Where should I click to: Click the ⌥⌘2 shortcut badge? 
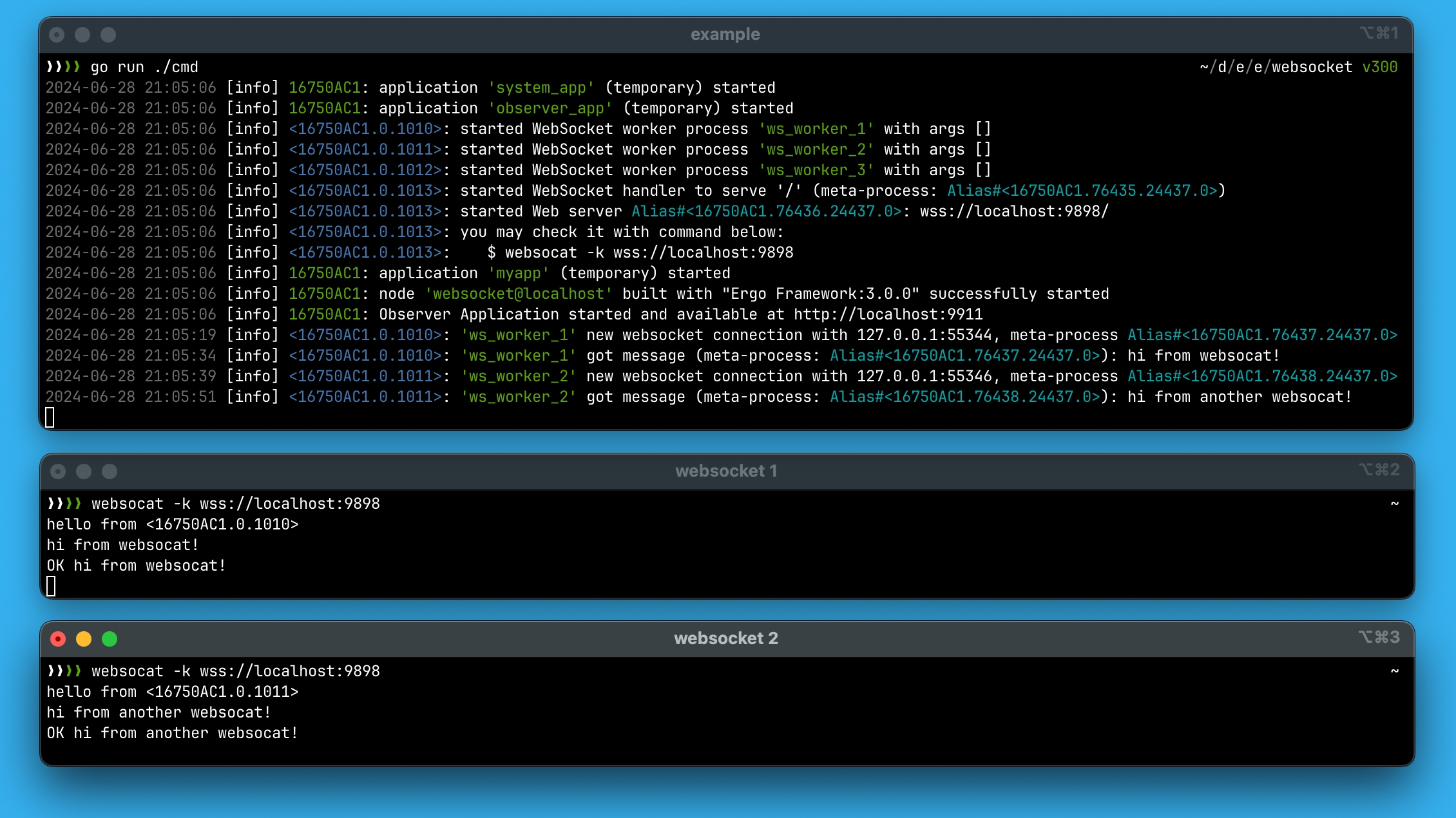[x=1379, y=470]
